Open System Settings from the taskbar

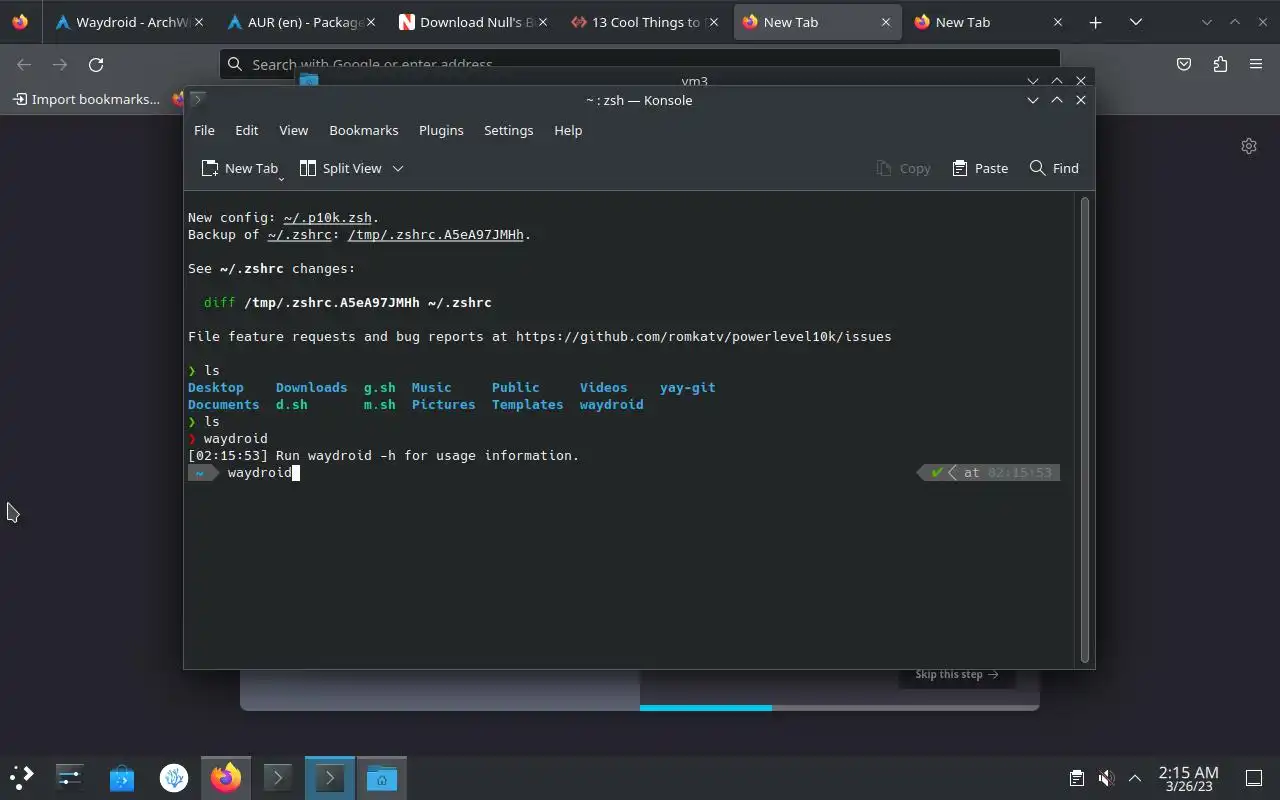(x=70, y=777)
